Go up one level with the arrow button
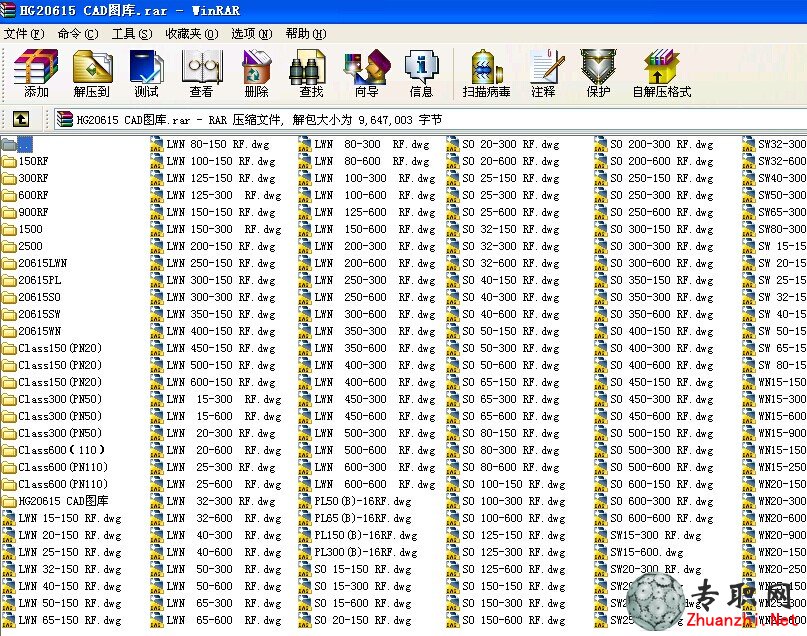Image resolution: width=807 pixels, height=636 pixels. coord(21,119)
